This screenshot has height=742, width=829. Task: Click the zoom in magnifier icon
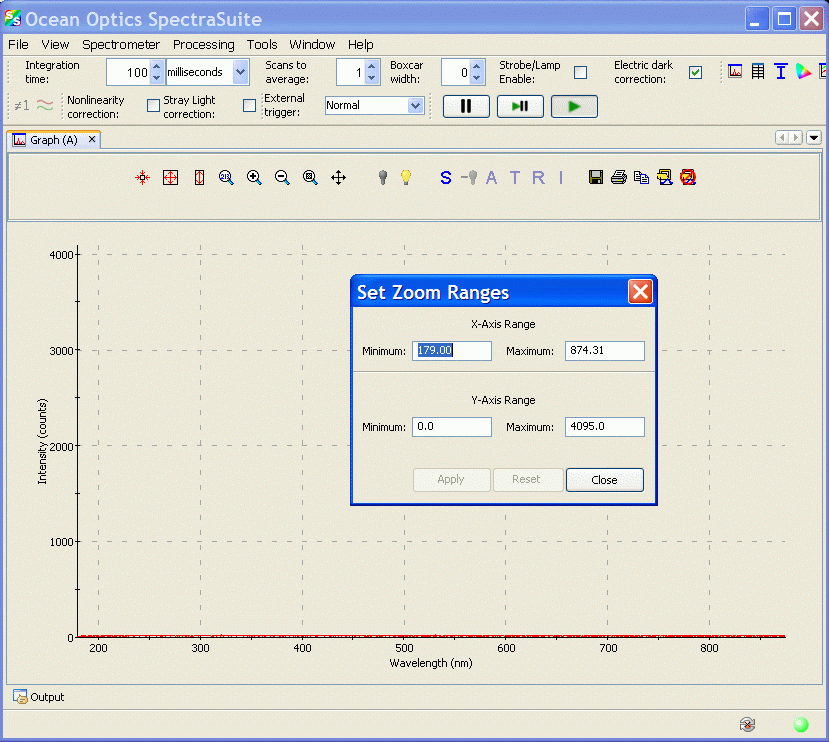coord(254,178)
